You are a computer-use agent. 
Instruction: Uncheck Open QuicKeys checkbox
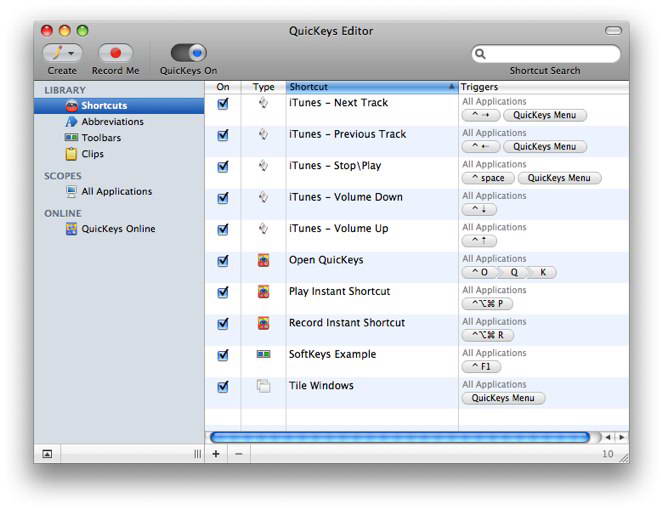pos(223,261)
